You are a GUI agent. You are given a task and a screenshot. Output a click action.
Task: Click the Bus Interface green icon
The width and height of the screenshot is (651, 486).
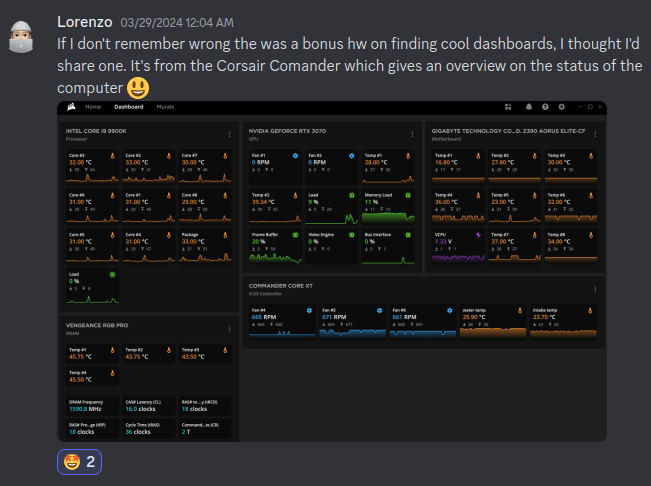click(x=408, y=235)
